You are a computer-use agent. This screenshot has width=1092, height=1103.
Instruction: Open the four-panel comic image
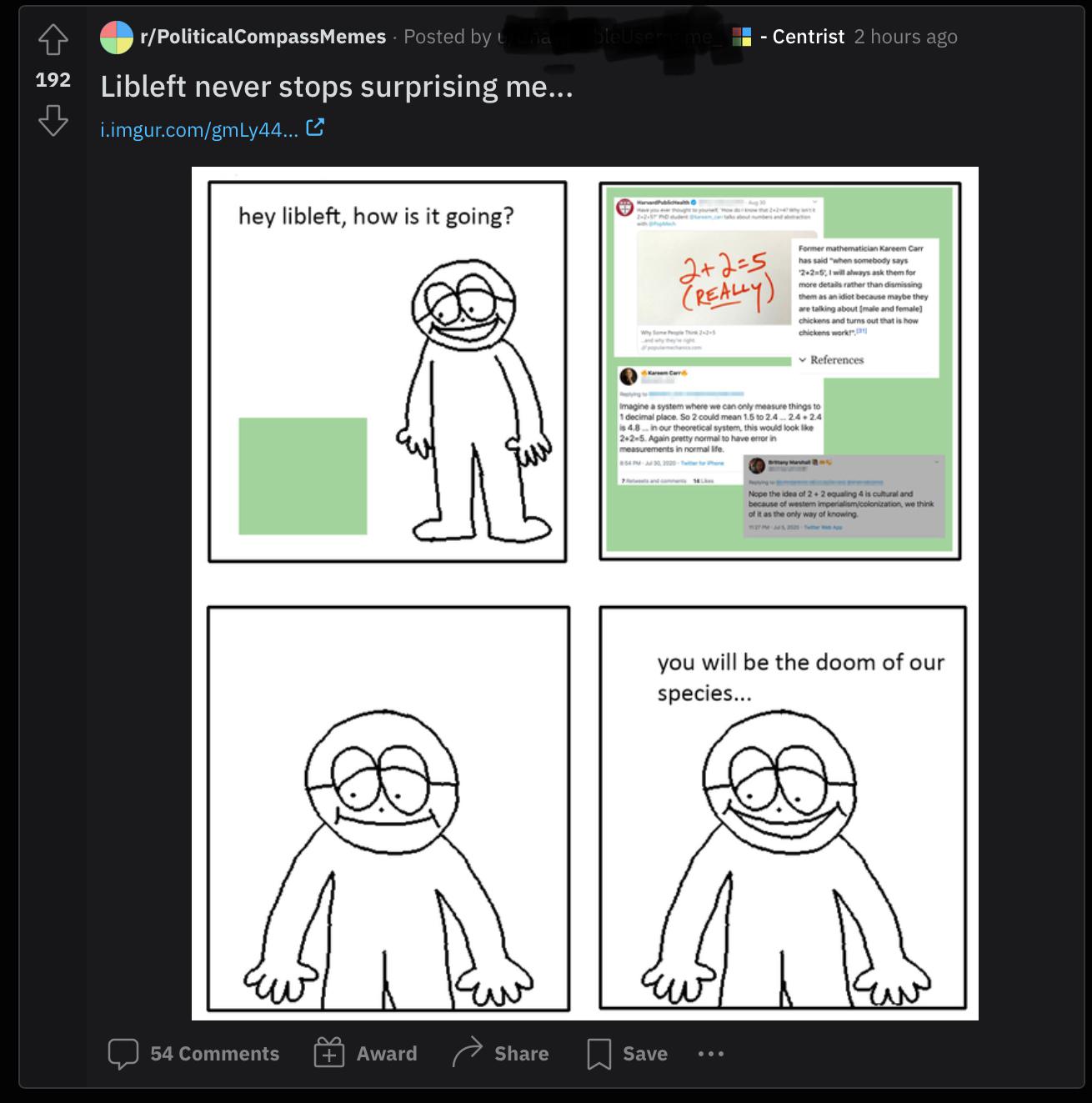click(x=585, y=594)
